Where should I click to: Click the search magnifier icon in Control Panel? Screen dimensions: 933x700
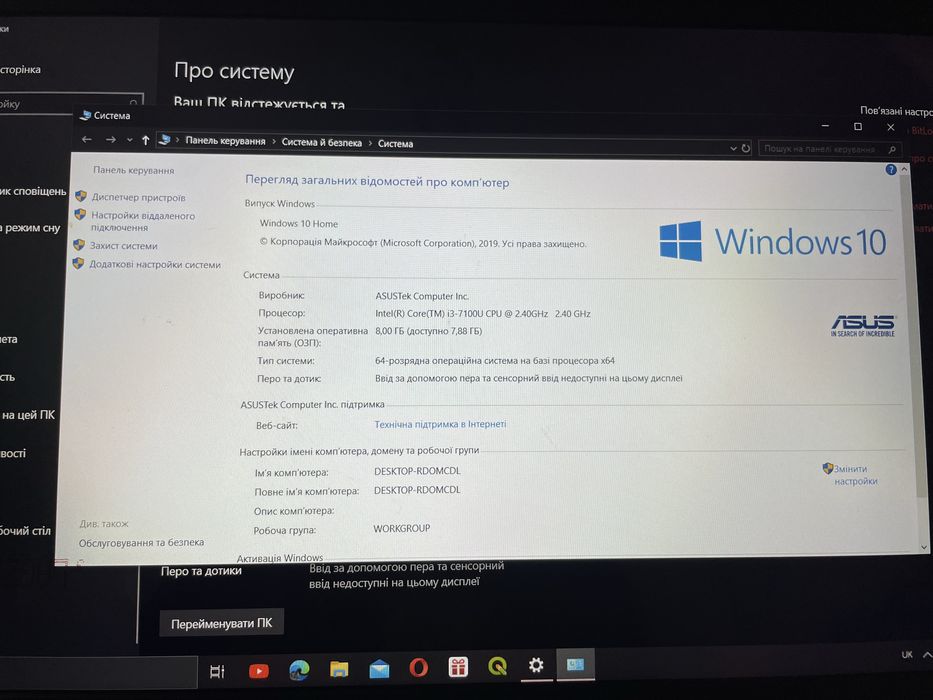[x=892, y=149]
